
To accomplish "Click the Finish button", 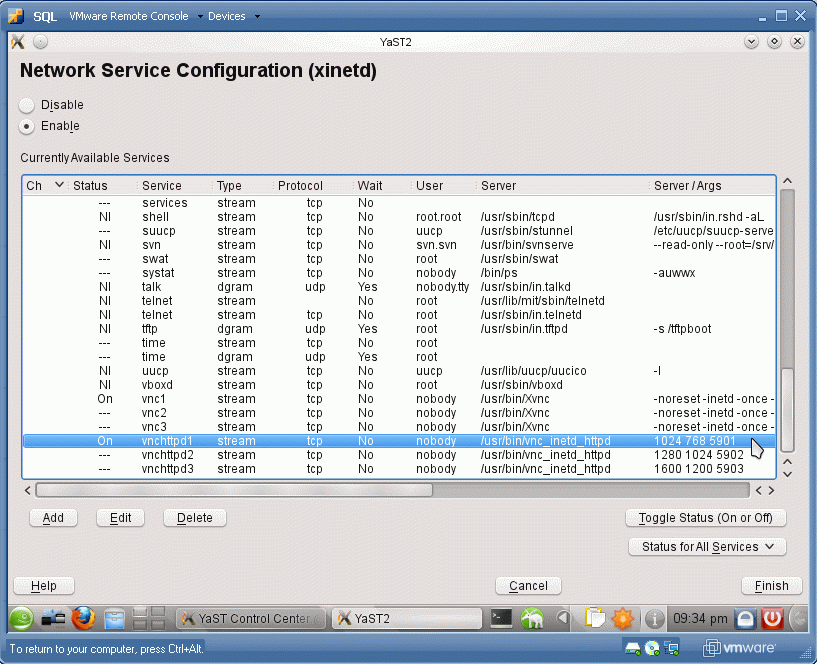I will point(771,586).
